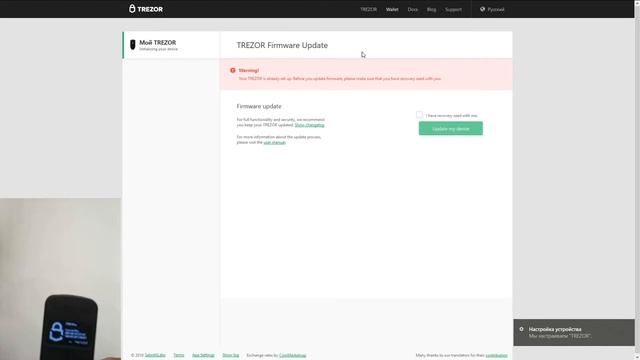Click the Настройка устройства notification
Image resolution: width=640 pixels, height=360 pixels.
tap(574, 332)
